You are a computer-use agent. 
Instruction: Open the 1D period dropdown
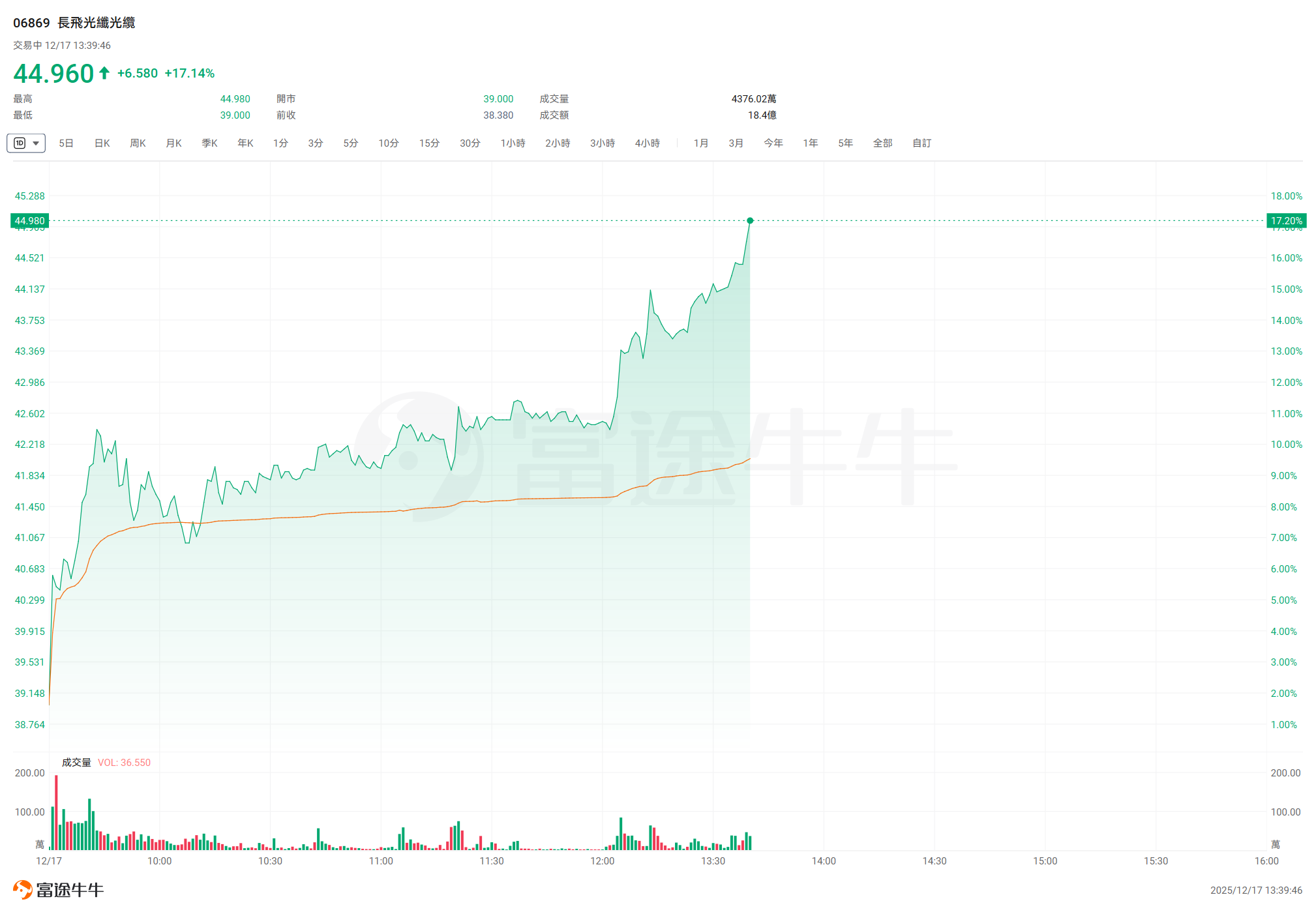click(26, 143)
